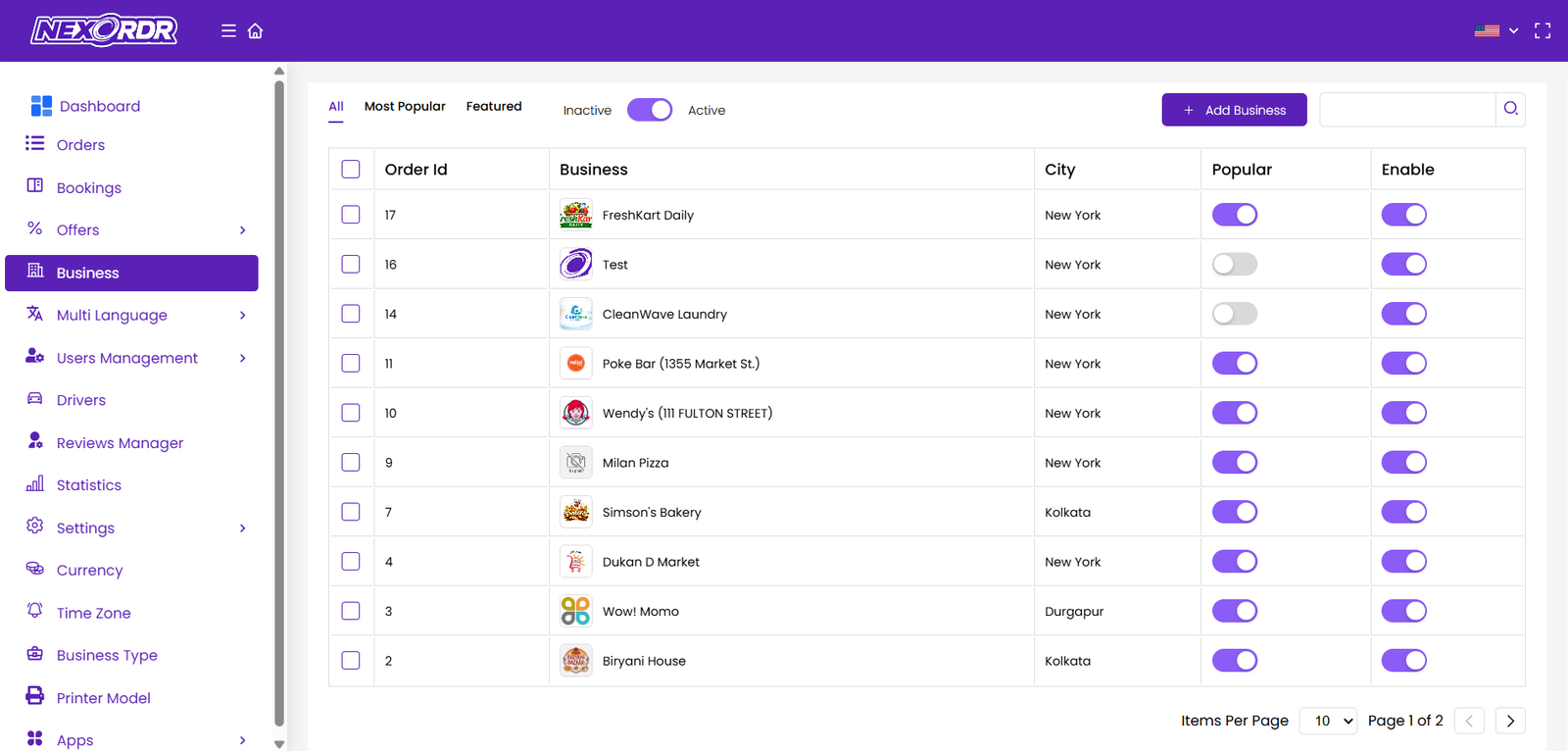This screenshot has width=1568, height=751.
Task: Click the Wendy's business logo
Action: coord(576,412)
